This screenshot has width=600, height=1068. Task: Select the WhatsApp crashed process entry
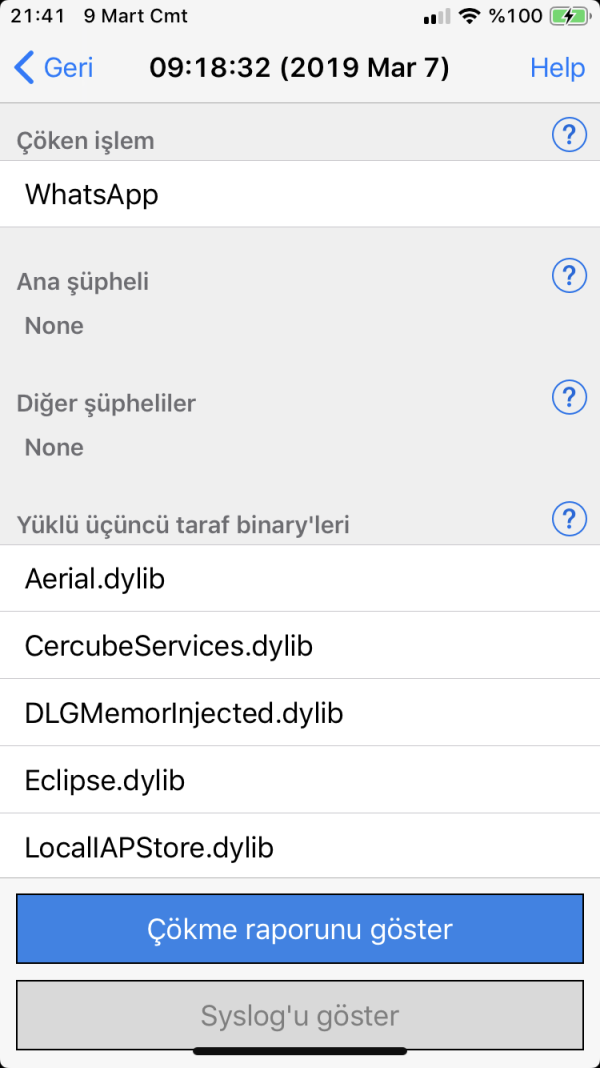(91, 194)
